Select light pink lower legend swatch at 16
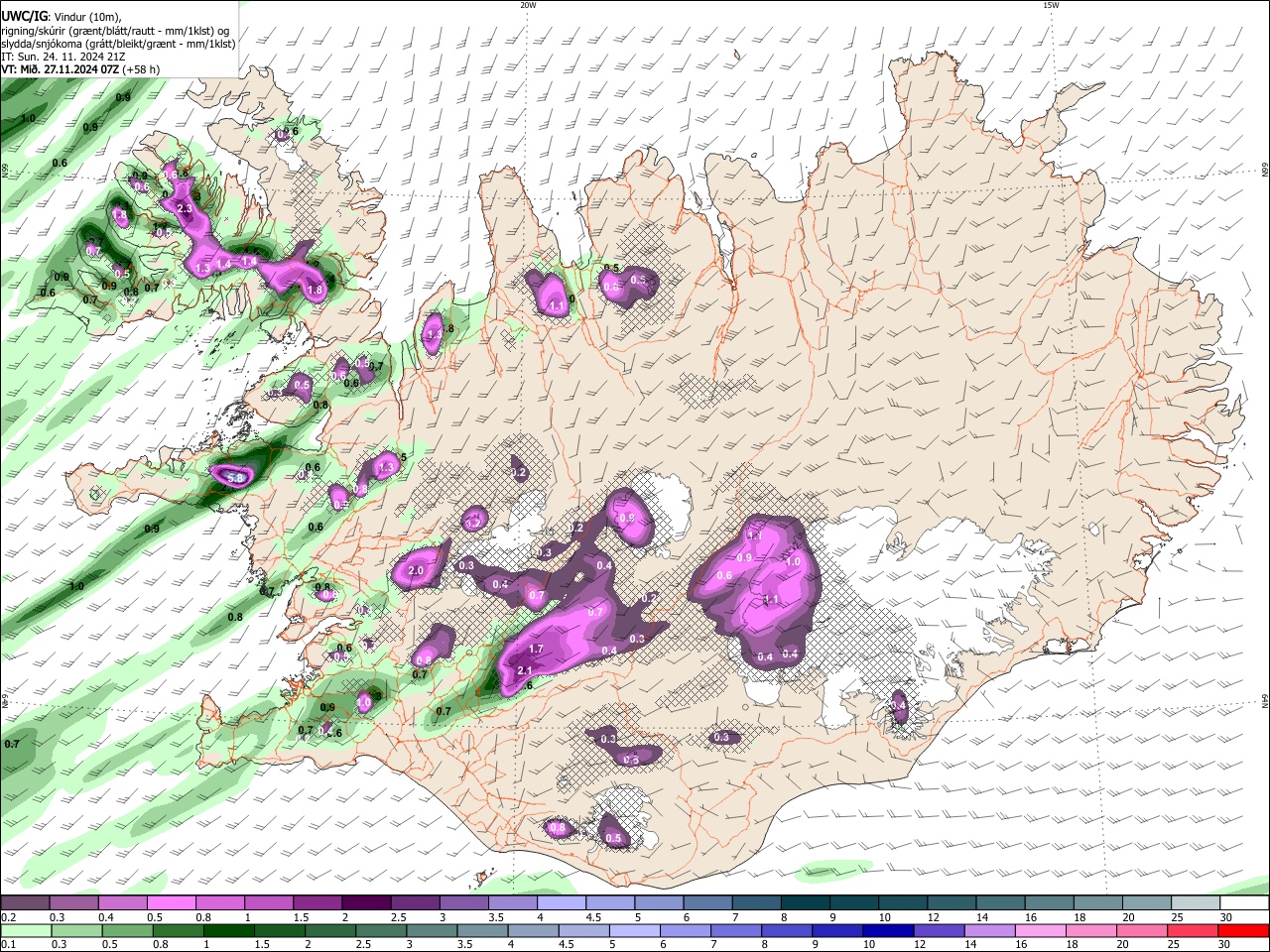The height and width of the screenshot is (952, 1270). tap(1039, 930)
